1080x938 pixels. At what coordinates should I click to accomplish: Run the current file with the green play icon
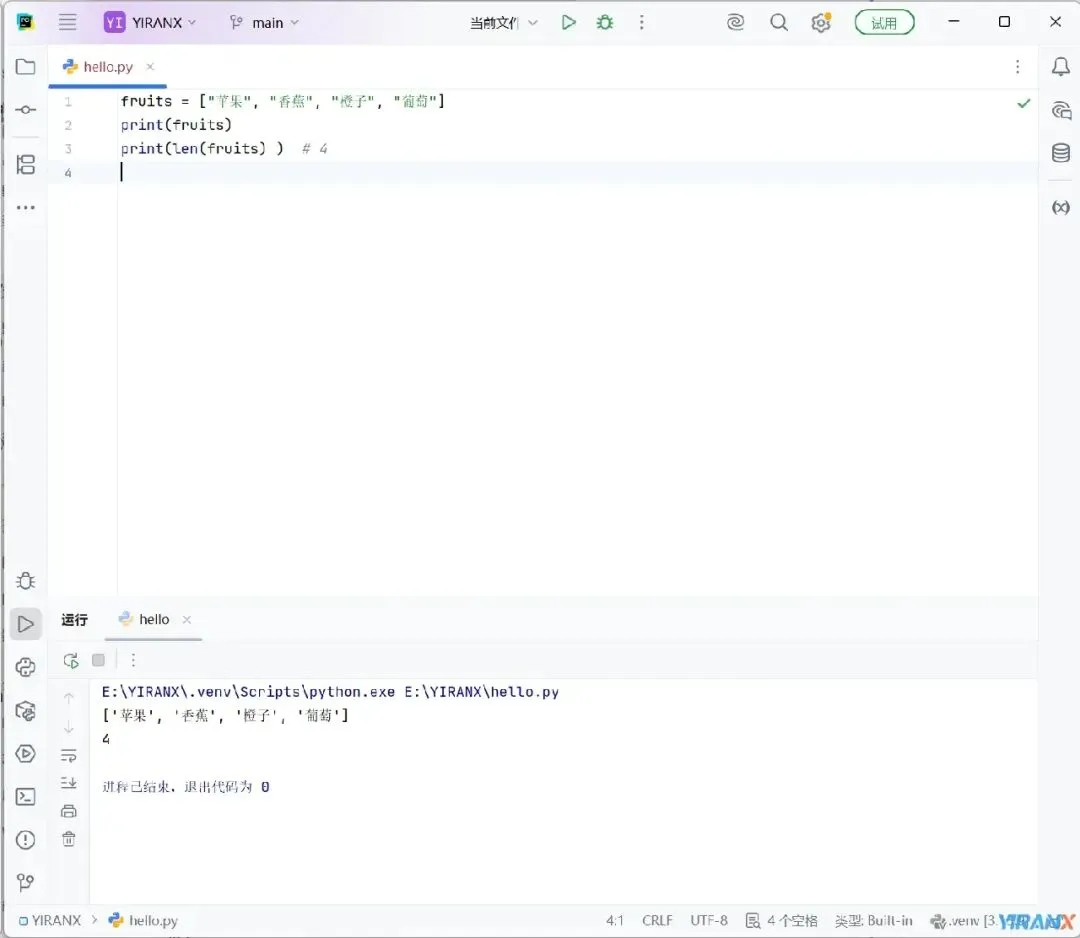[x=568, y=23]
